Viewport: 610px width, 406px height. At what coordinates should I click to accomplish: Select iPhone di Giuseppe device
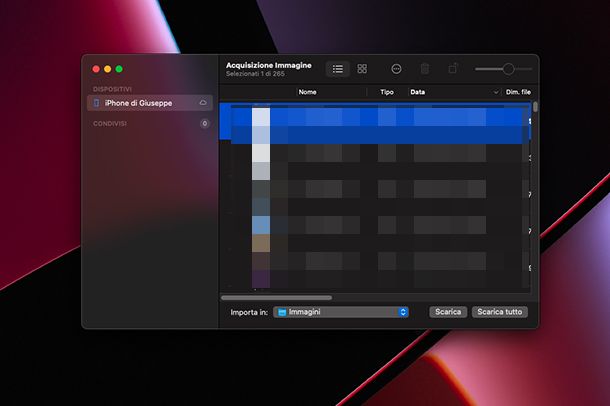pos(150,103)
